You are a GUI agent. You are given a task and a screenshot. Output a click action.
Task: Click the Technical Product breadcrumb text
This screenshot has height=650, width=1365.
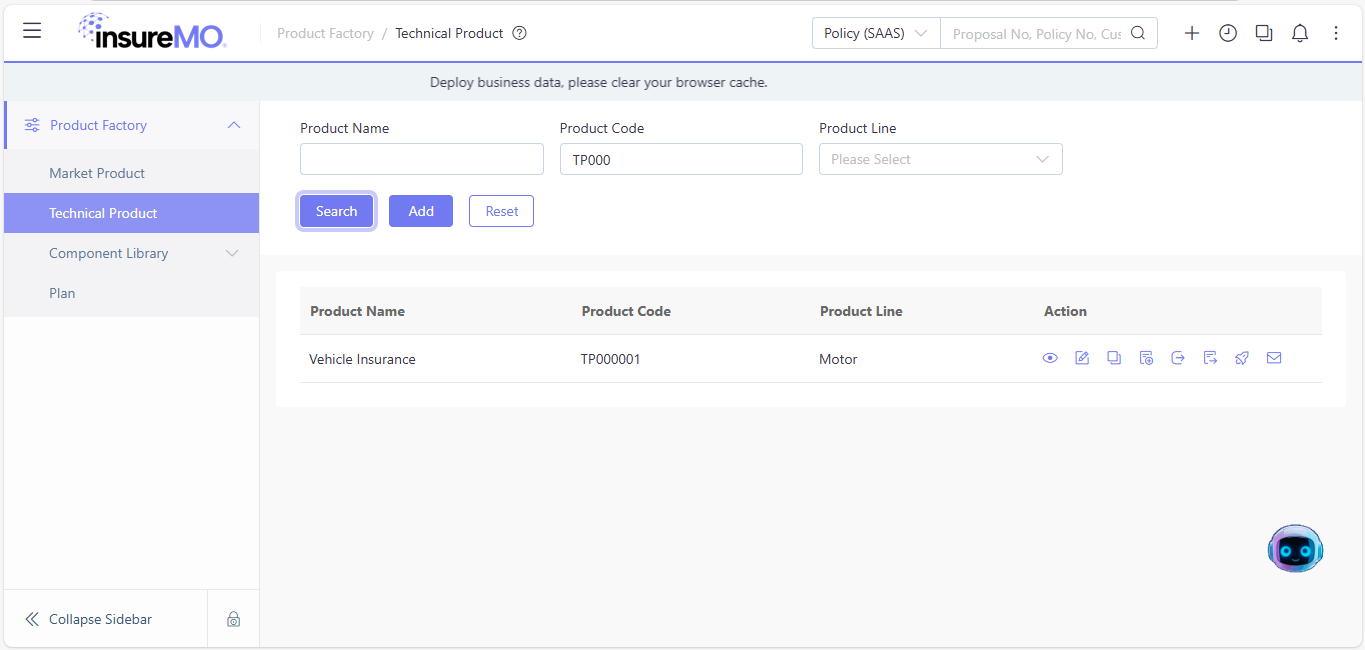tap(449, 33)
